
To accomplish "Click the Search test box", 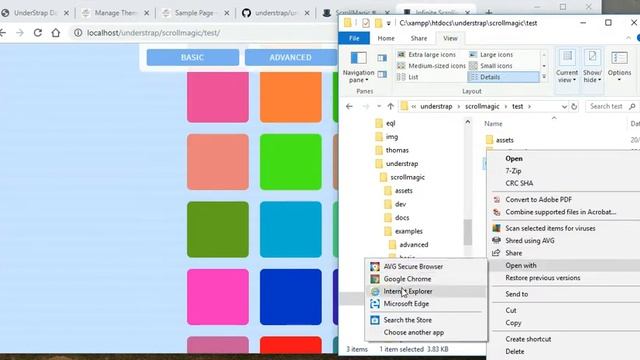I will (x=611, y=106).
